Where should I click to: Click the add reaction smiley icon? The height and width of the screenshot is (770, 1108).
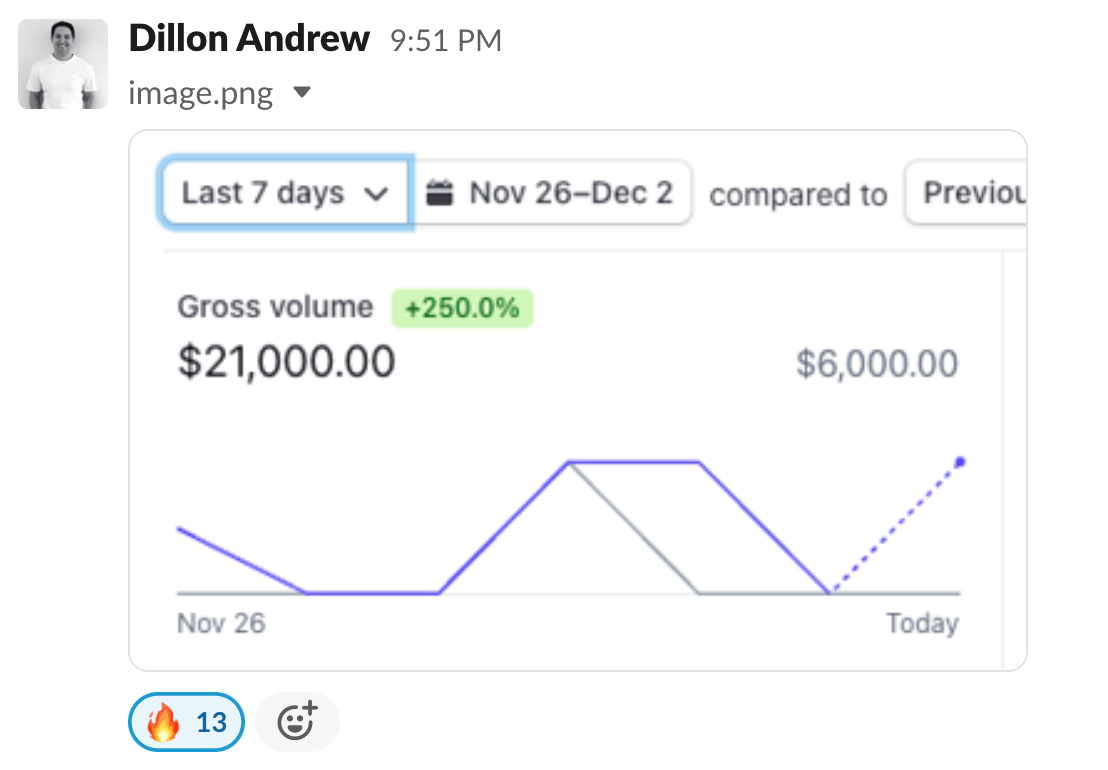[297, 721]
